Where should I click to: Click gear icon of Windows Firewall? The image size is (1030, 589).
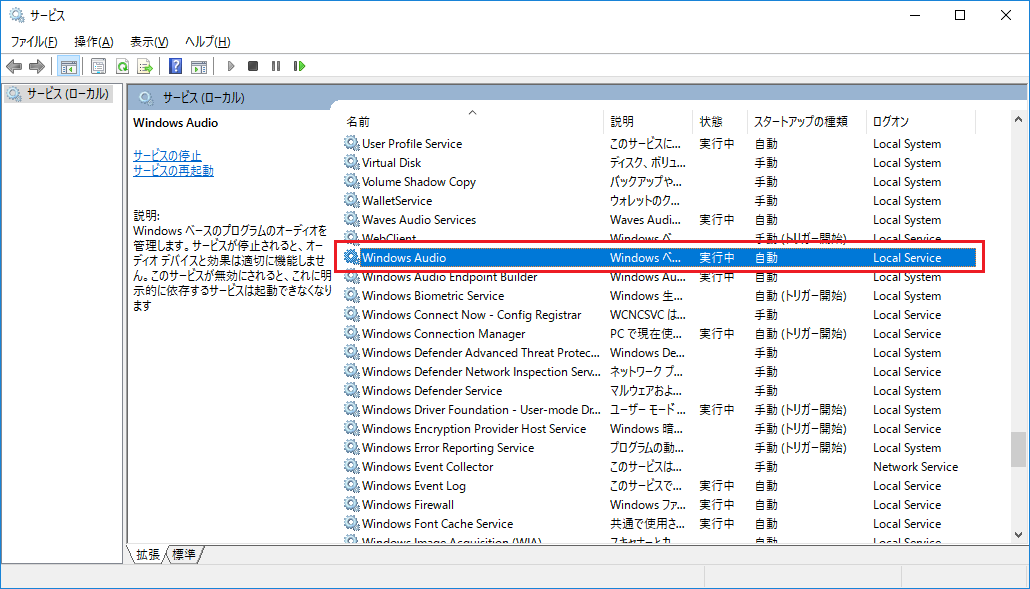click(x=352, y=504)
